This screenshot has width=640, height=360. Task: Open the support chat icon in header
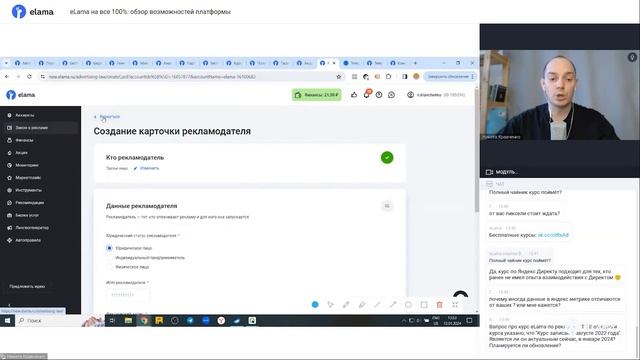391,95
